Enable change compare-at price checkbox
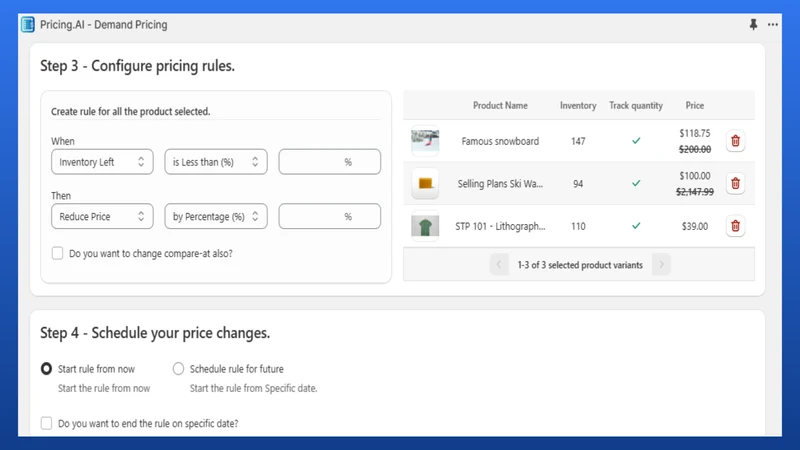The width and height of the screenshot is (800, 450). click(x=58, y=253)
